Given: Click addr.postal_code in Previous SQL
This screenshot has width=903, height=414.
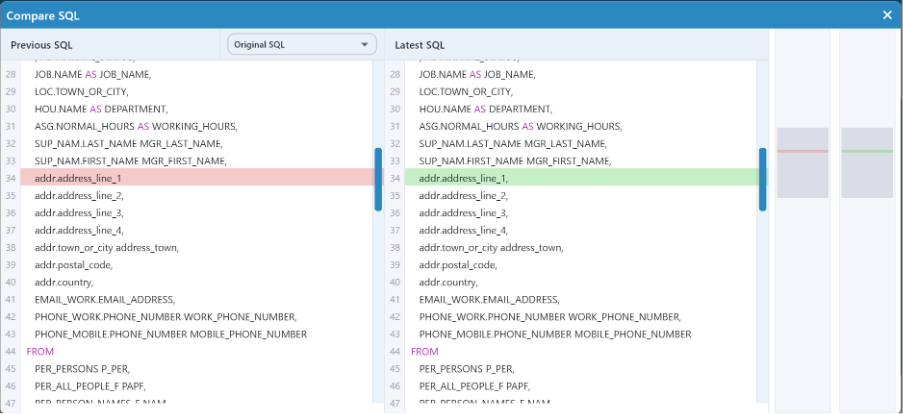Looking at the screenshot, I should [74, 265].
